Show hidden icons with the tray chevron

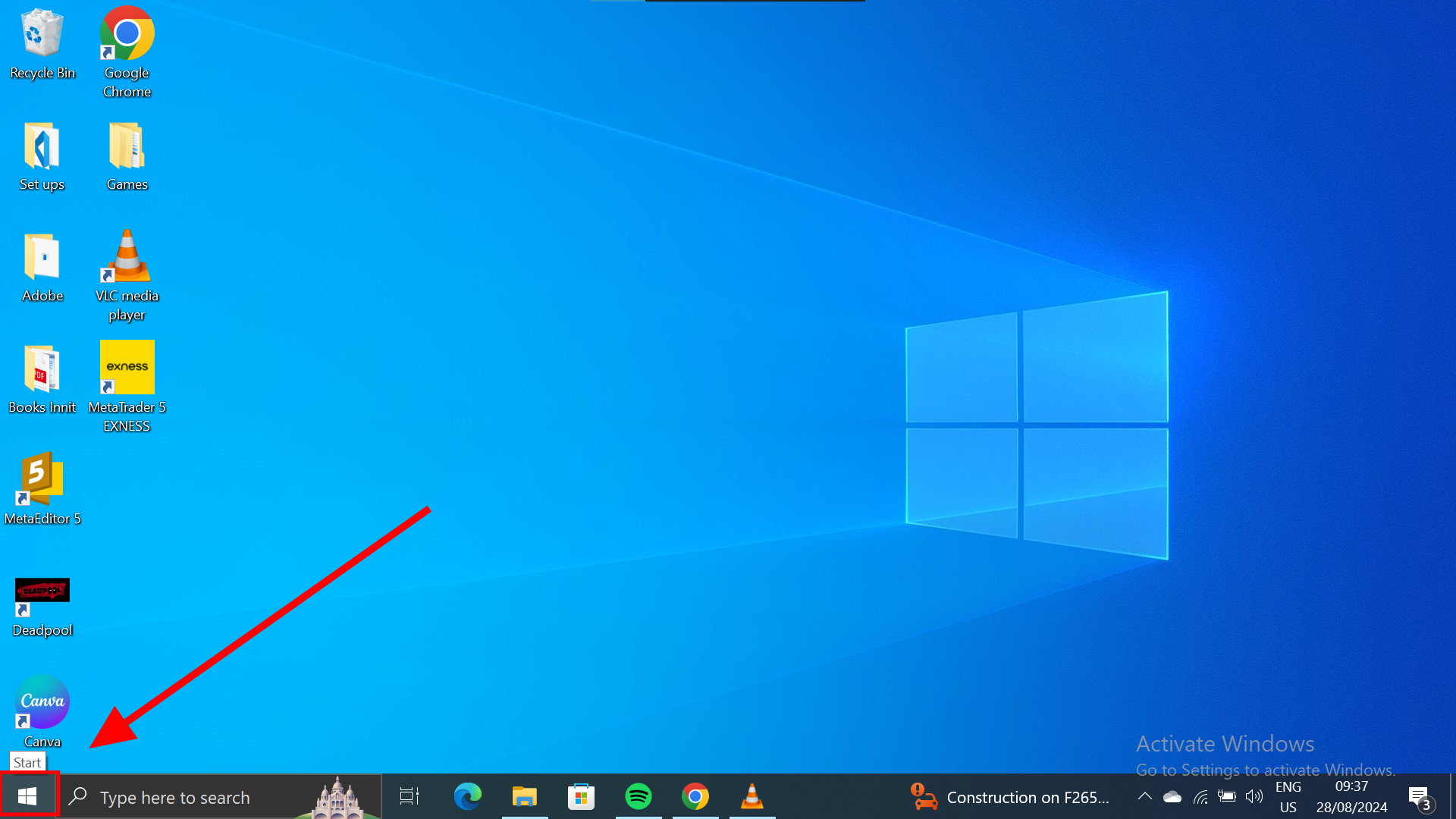click(1145, 796)
